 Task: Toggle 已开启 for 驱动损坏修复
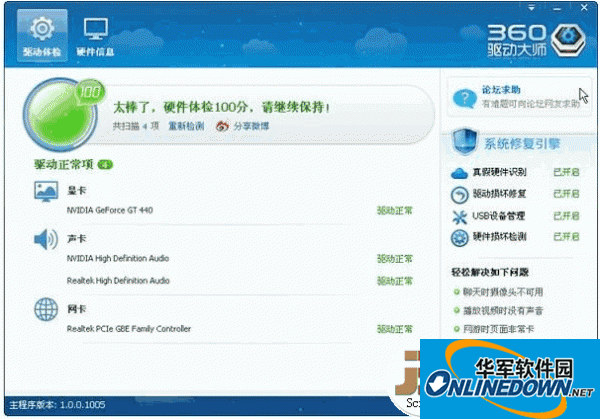coord(566,194)
